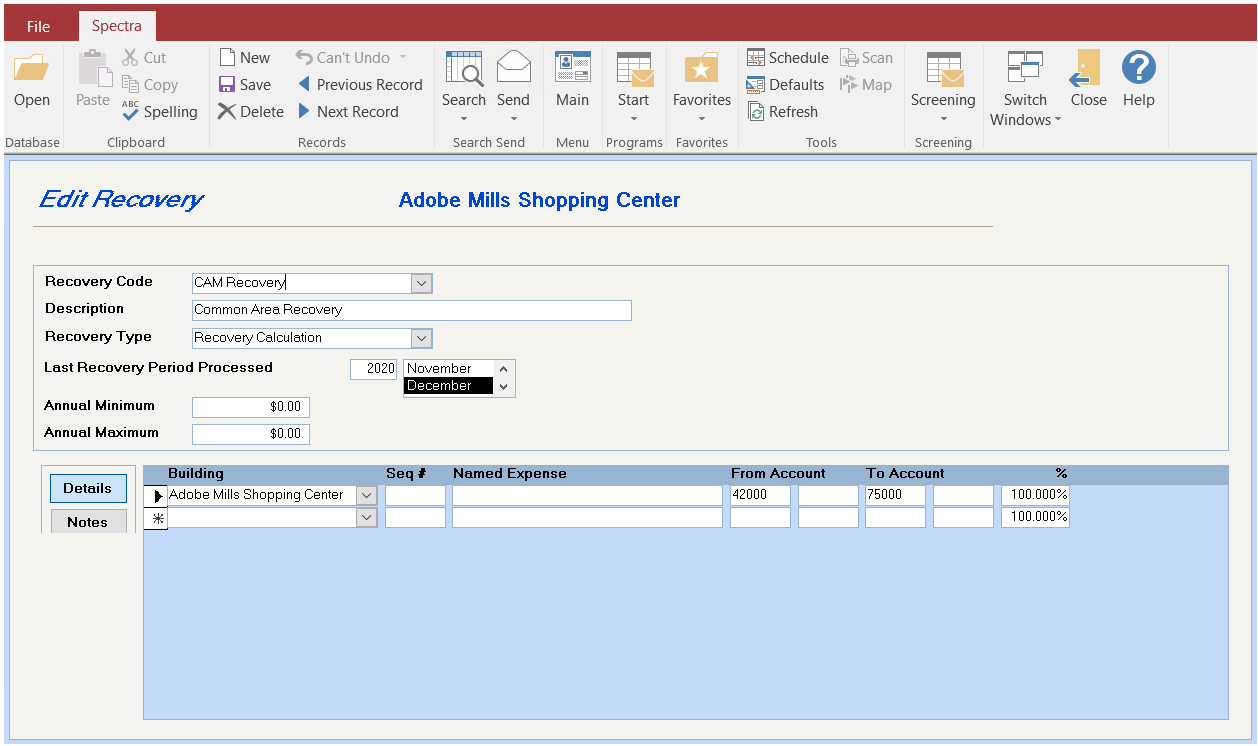Click the Annual Minimum amount field

tap(251, 407)
